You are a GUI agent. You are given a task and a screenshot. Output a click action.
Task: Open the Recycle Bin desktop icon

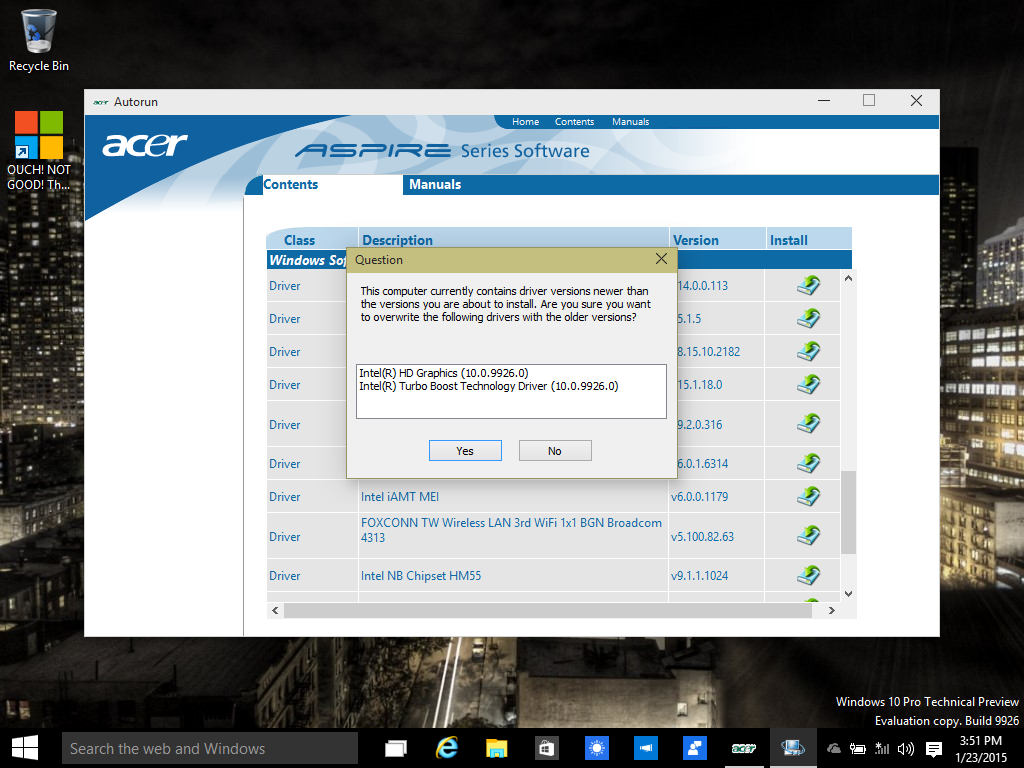[39, 40]
